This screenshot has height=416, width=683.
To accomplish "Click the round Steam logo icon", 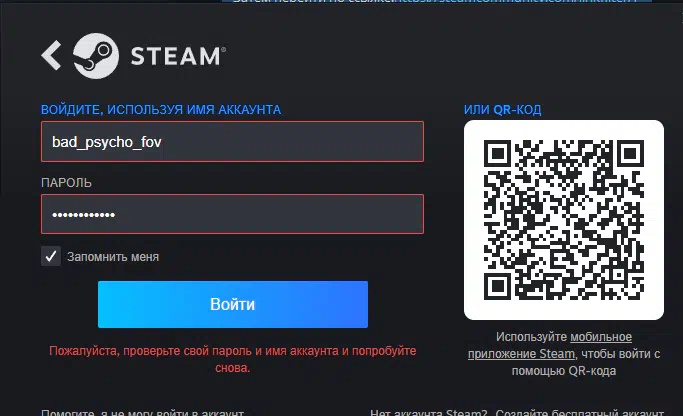I will click(x=96, y=56).
